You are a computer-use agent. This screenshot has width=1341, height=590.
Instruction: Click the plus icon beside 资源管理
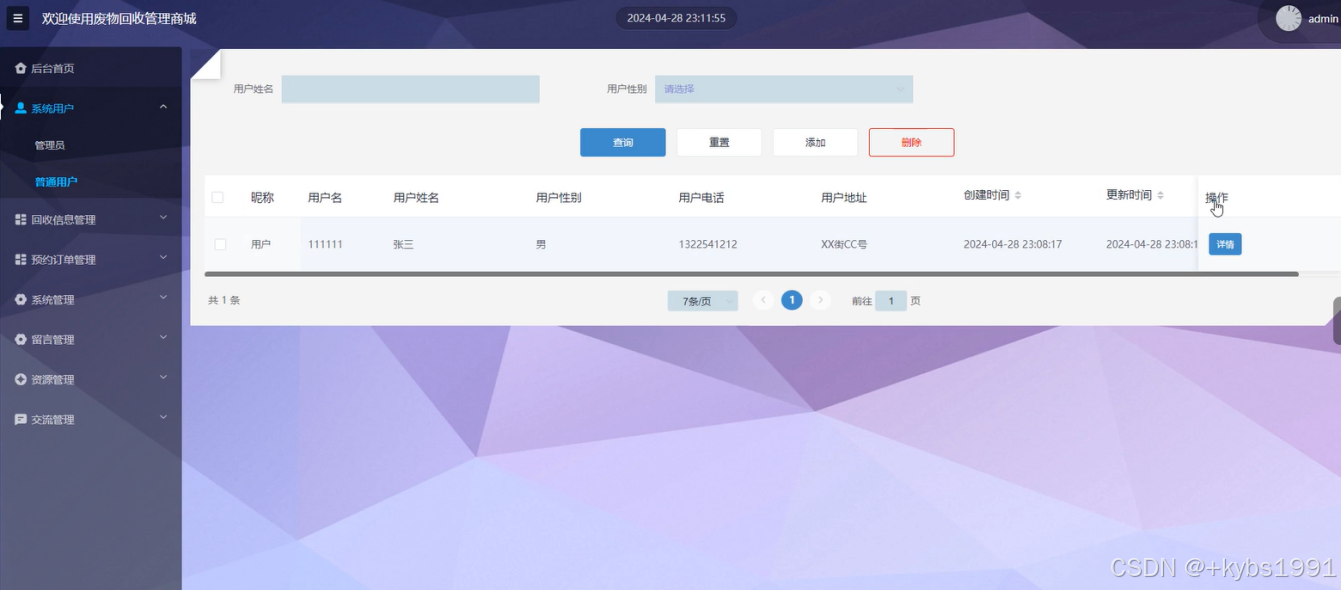click(x=20, y=379)
